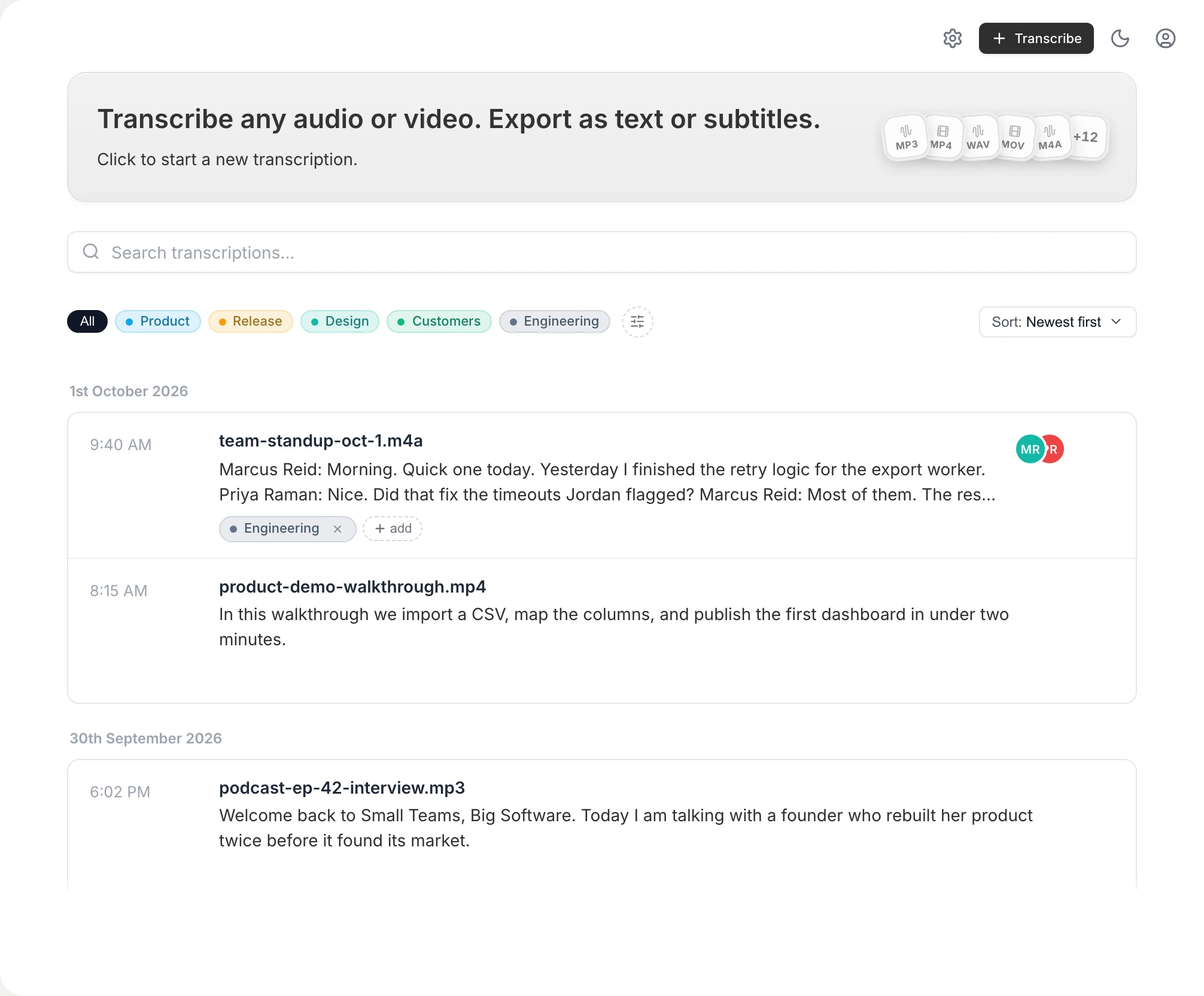Open team-standup-oct-1.m4a transcript

point(321,441)
